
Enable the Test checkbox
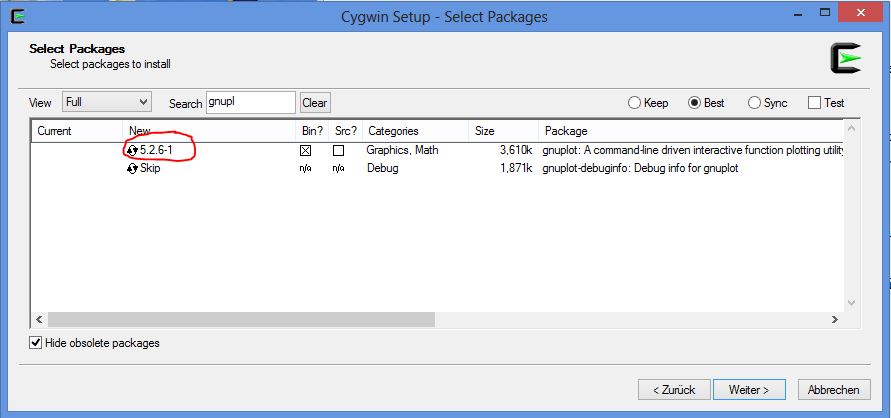pos(814,103)
